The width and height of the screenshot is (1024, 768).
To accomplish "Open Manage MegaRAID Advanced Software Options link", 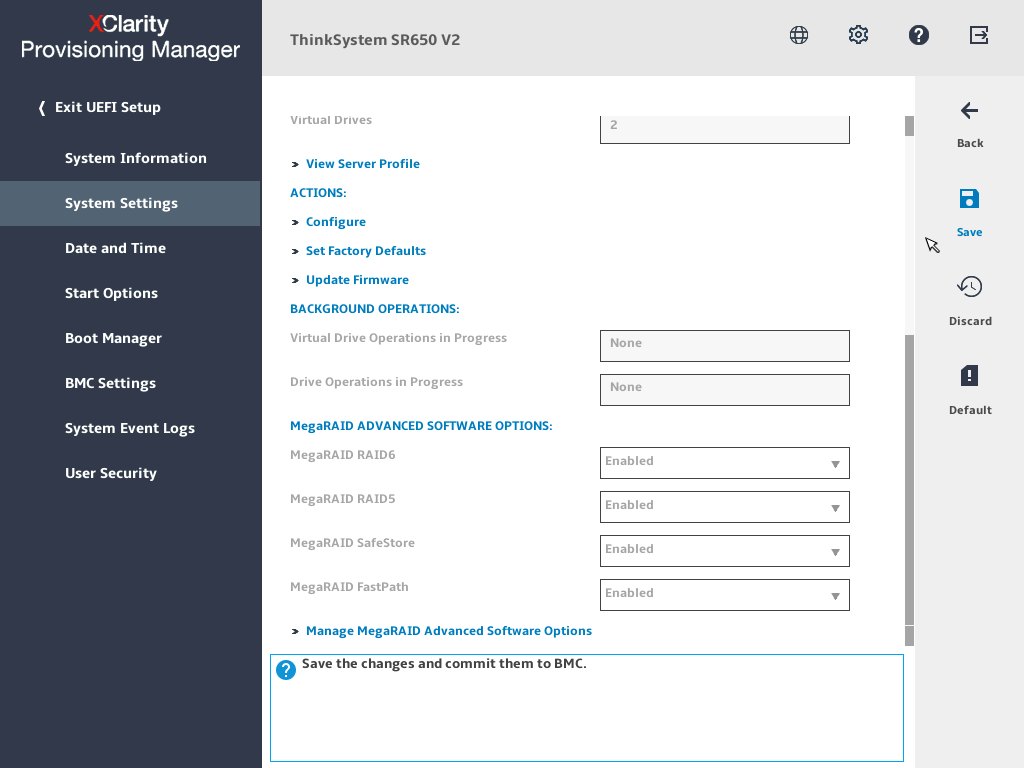I will tap(449, 631).
